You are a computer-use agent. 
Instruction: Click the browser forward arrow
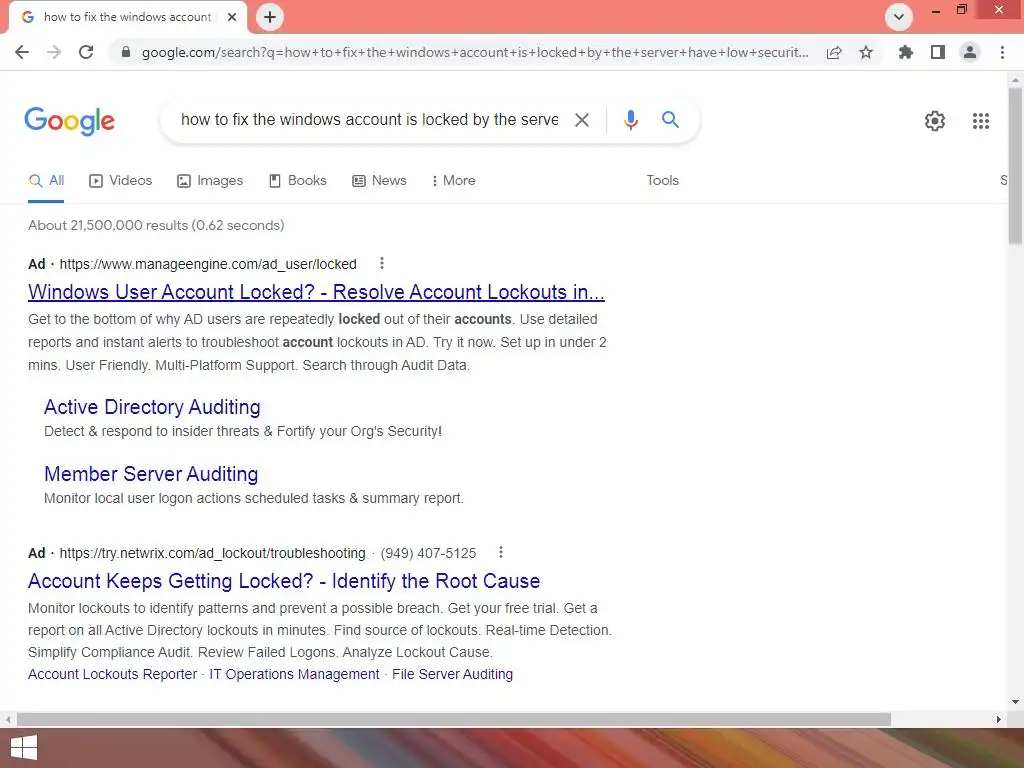tap(54, 52)
